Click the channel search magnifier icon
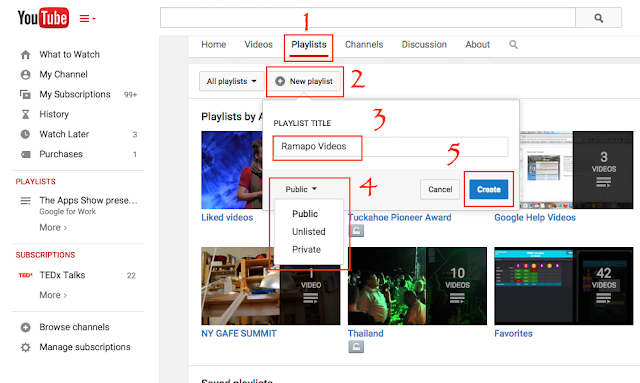This screenshot has height=383, width=640. (513, 45)
